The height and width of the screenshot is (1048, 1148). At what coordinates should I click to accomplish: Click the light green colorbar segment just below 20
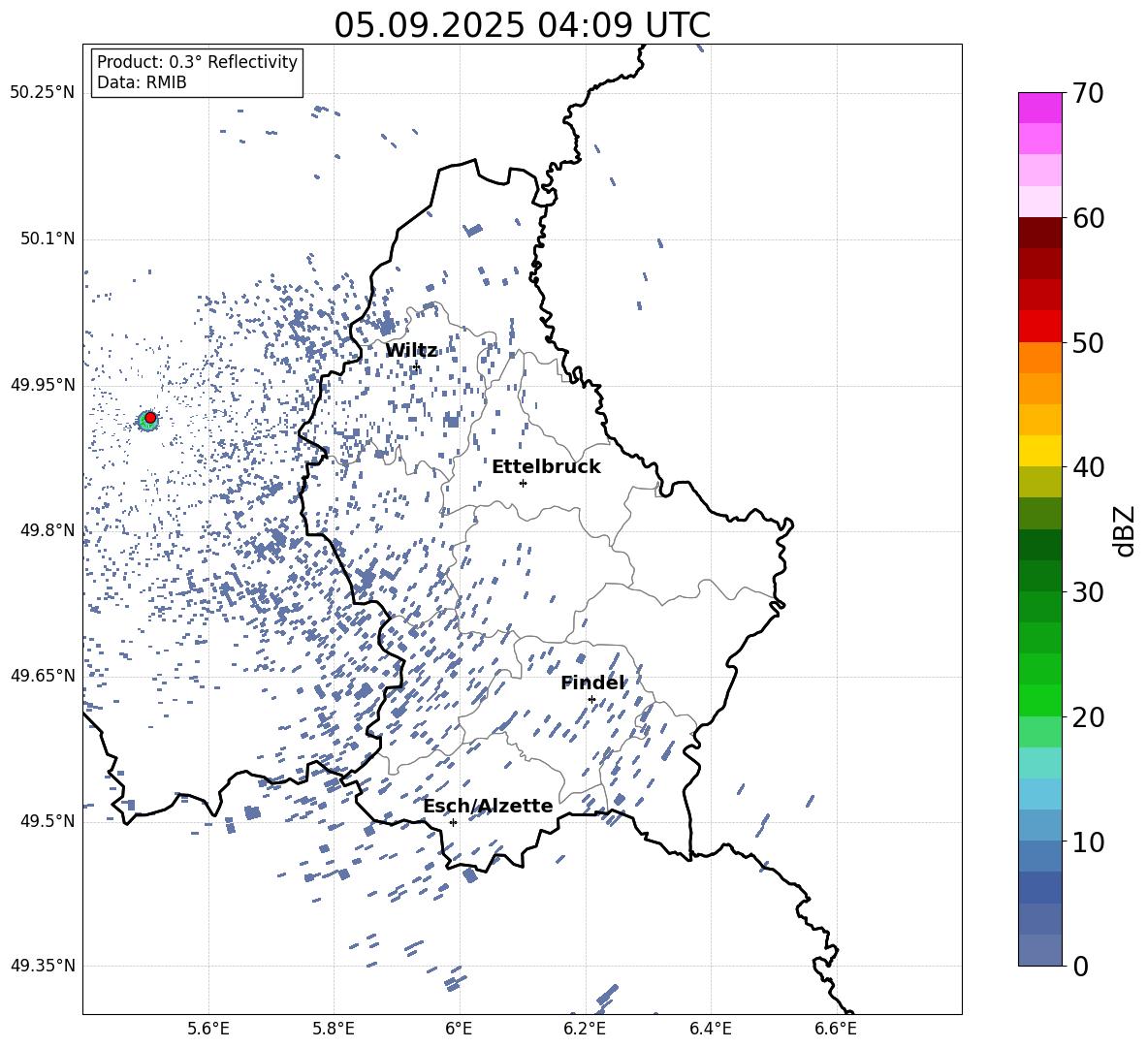1040,732
